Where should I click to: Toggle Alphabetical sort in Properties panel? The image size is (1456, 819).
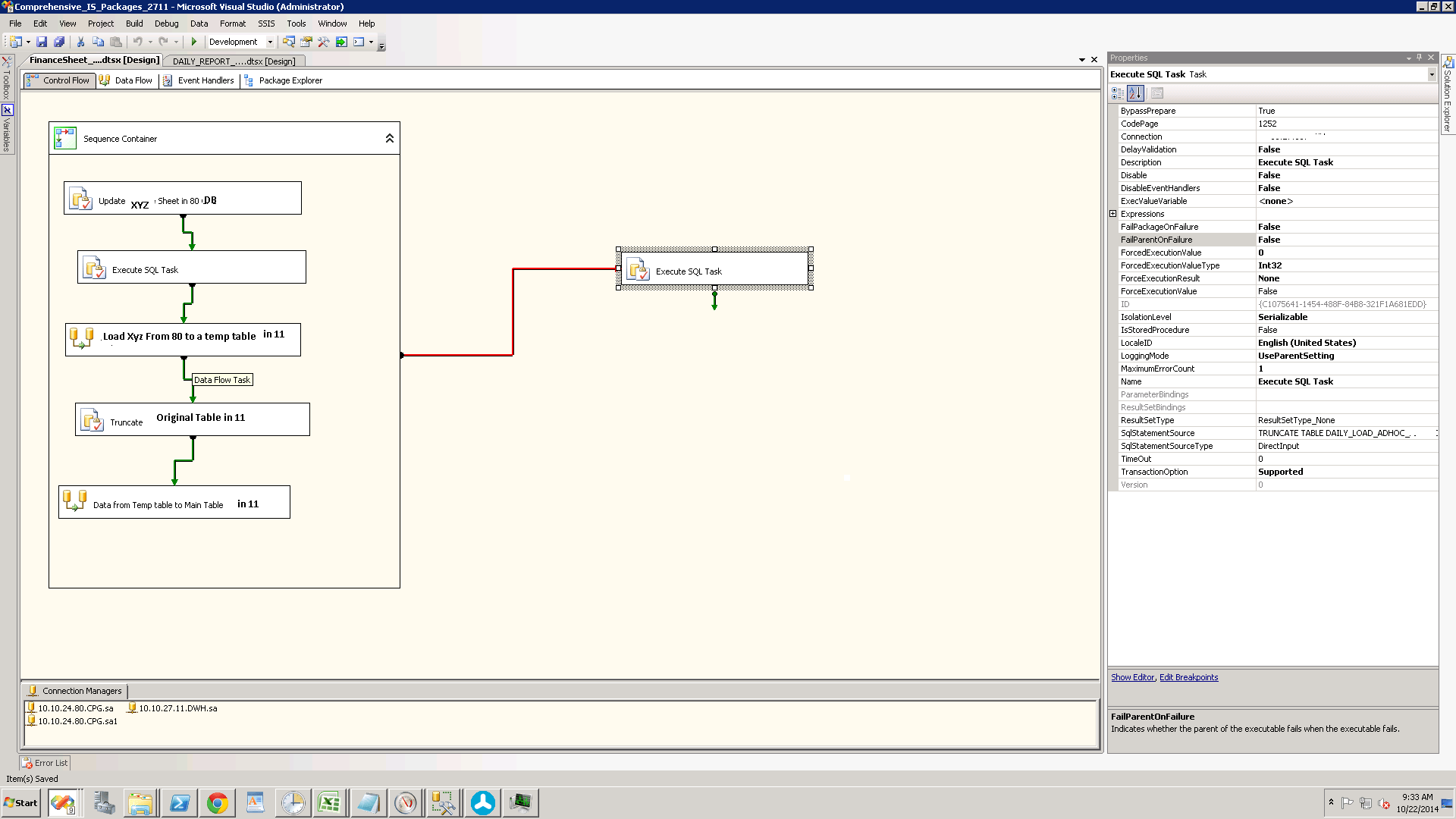(1135, 93)
